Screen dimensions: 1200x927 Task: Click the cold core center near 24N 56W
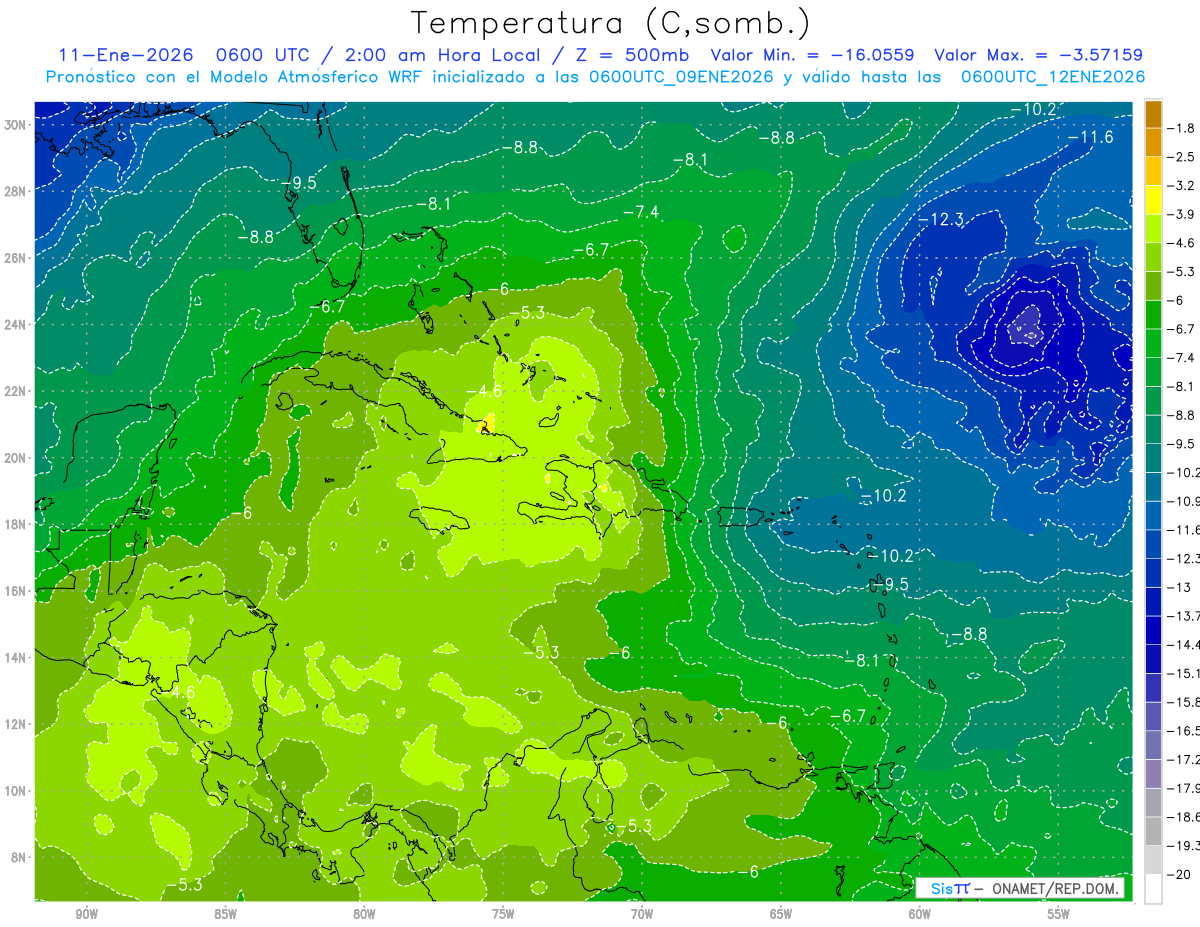1027,324
